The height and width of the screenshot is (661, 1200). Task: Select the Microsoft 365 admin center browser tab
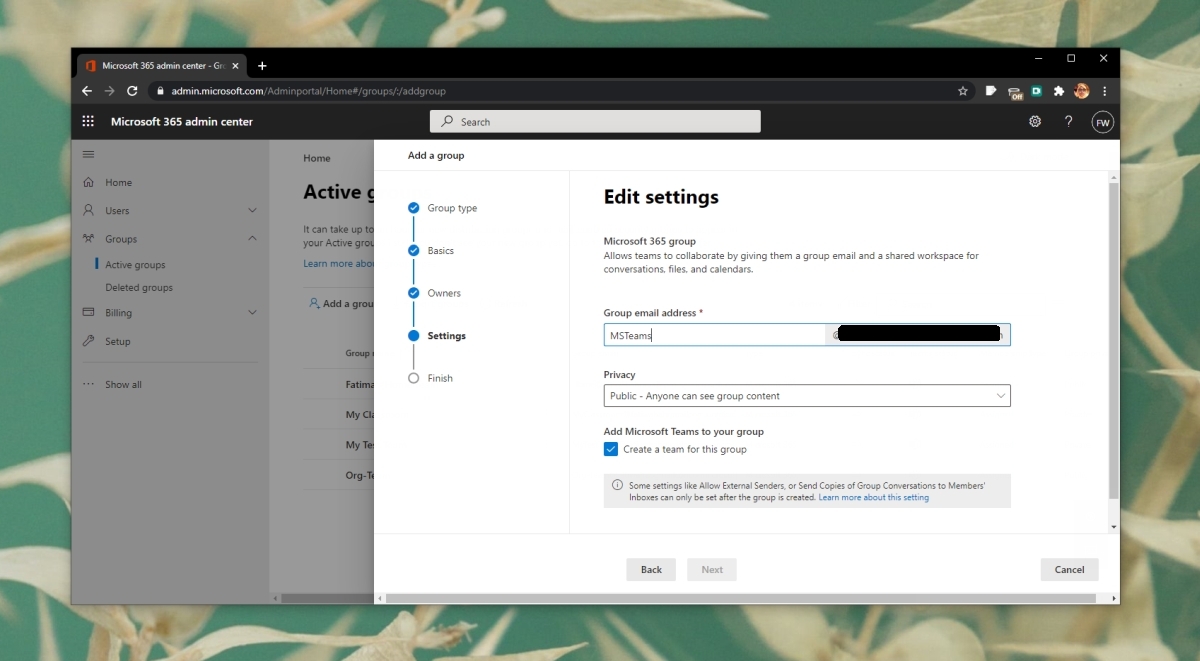click(160, 65)
